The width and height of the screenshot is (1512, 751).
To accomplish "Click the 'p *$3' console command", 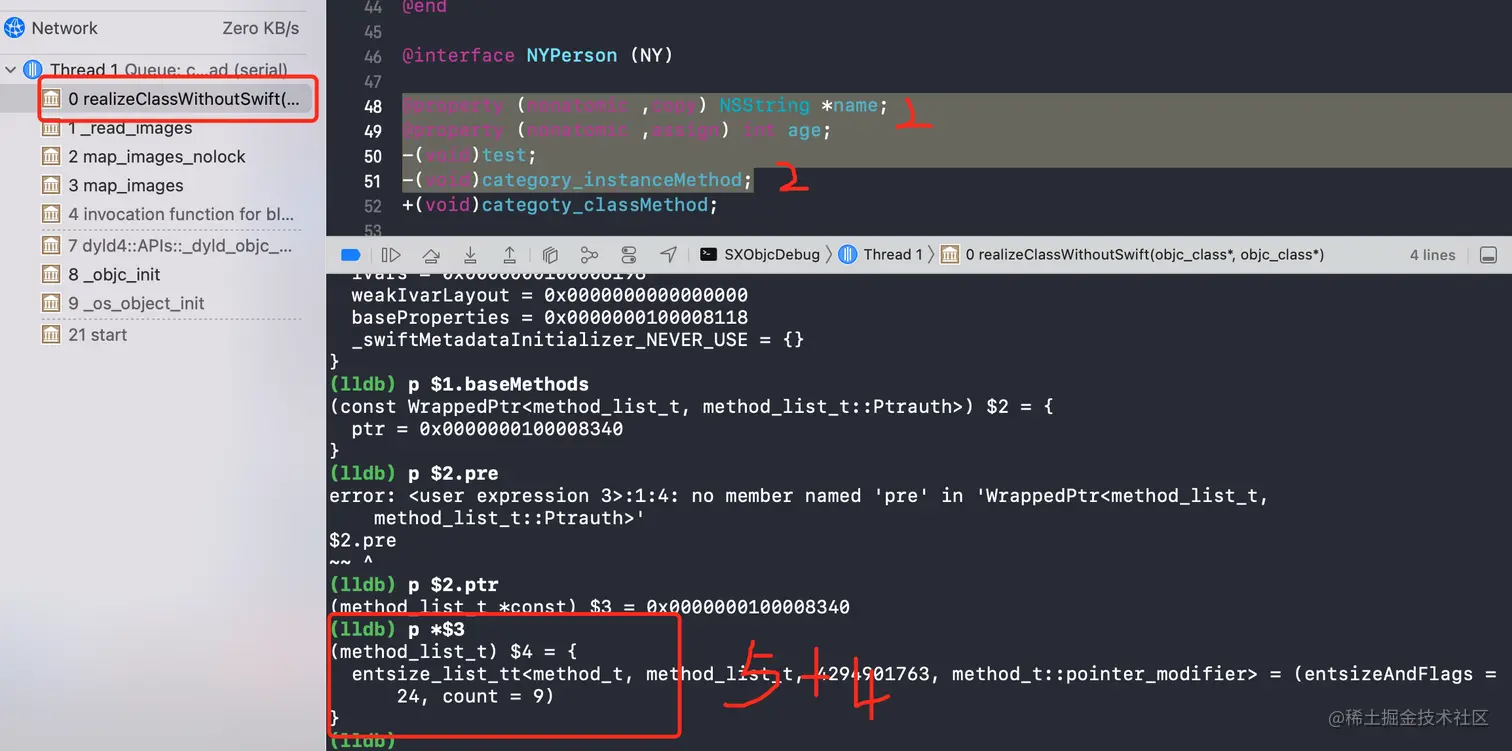I will coord(436,630).
